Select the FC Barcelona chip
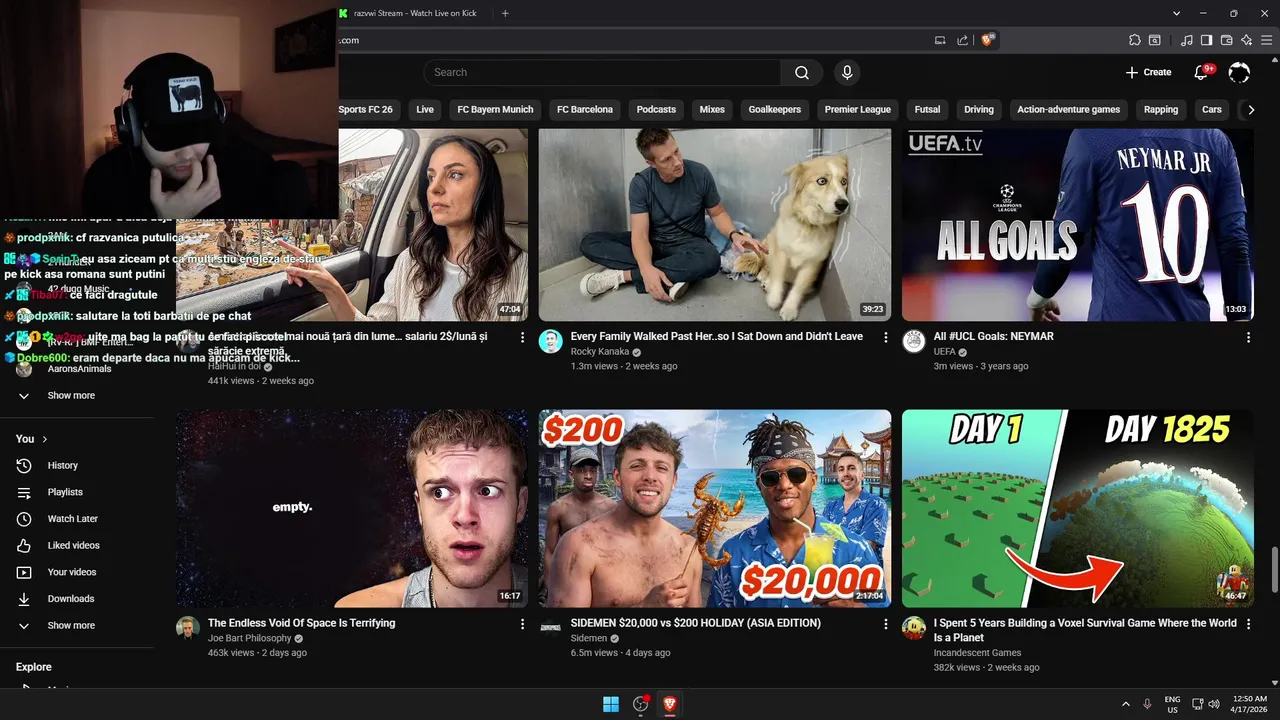This screenshot has height=720, width=1280. pos(584,110)
